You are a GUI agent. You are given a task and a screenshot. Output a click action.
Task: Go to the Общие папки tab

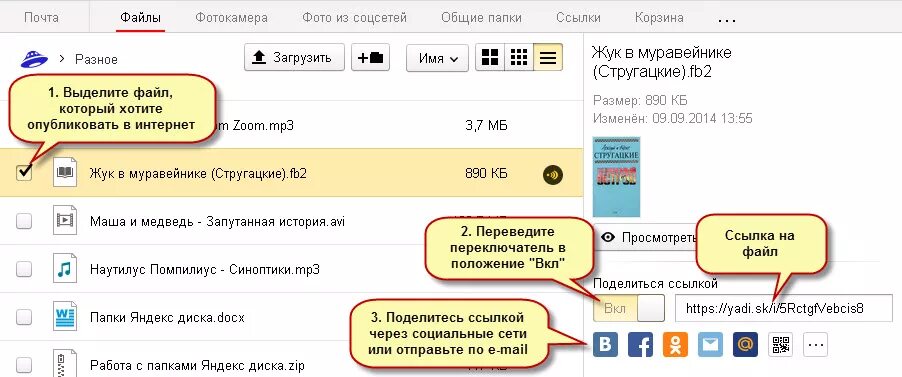481,17
